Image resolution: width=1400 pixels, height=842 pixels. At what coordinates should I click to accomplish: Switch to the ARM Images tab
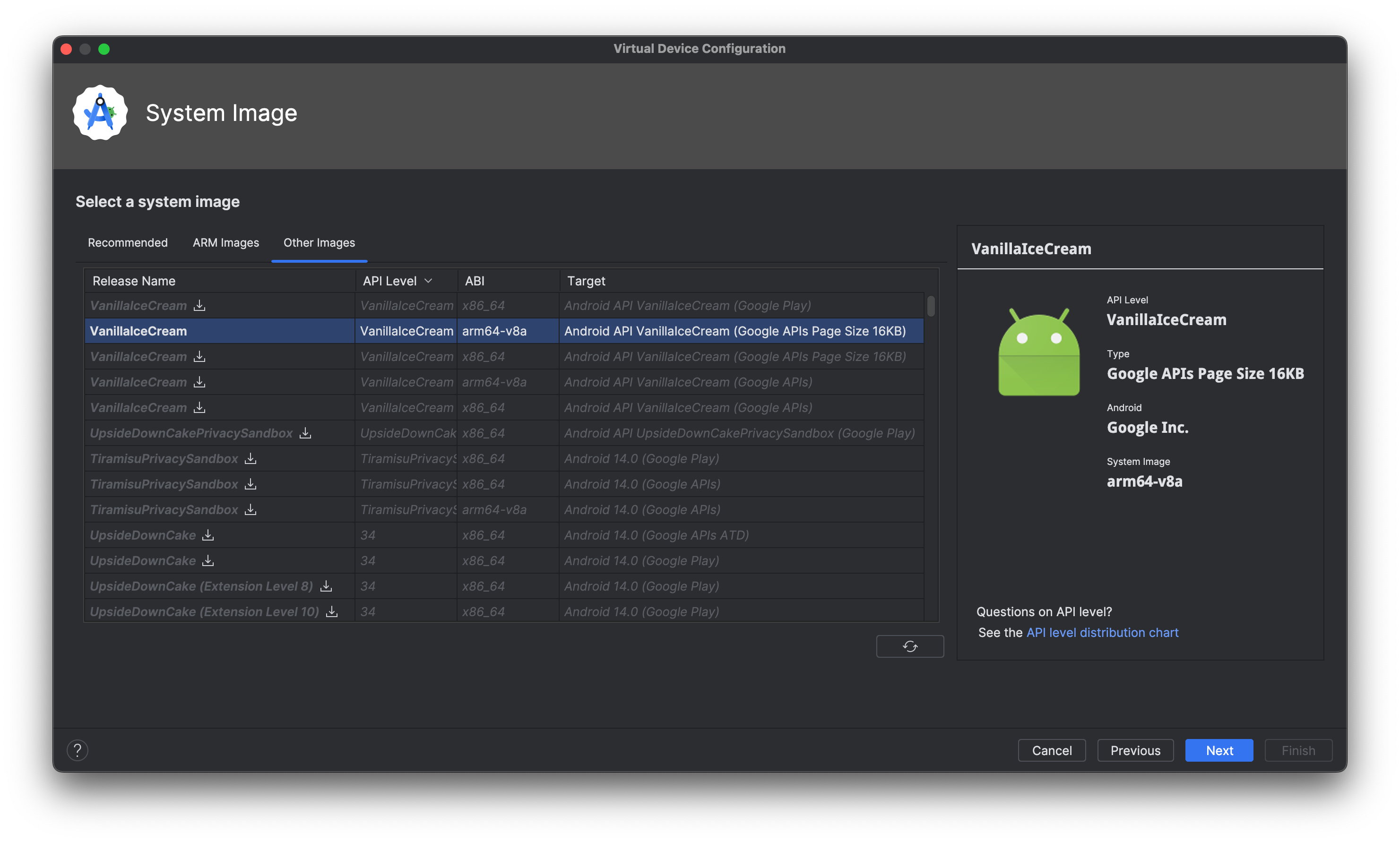[224, 242]
